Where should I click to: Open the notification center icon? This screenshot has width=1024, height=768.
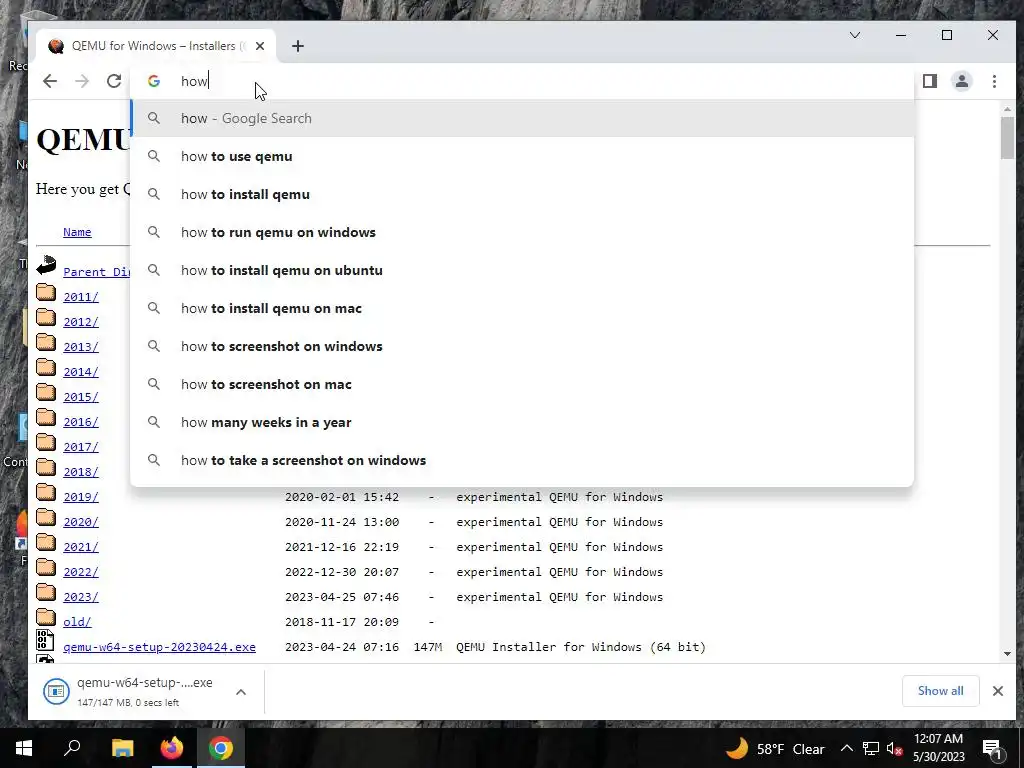pyautogui.click(x=993, y=748)
